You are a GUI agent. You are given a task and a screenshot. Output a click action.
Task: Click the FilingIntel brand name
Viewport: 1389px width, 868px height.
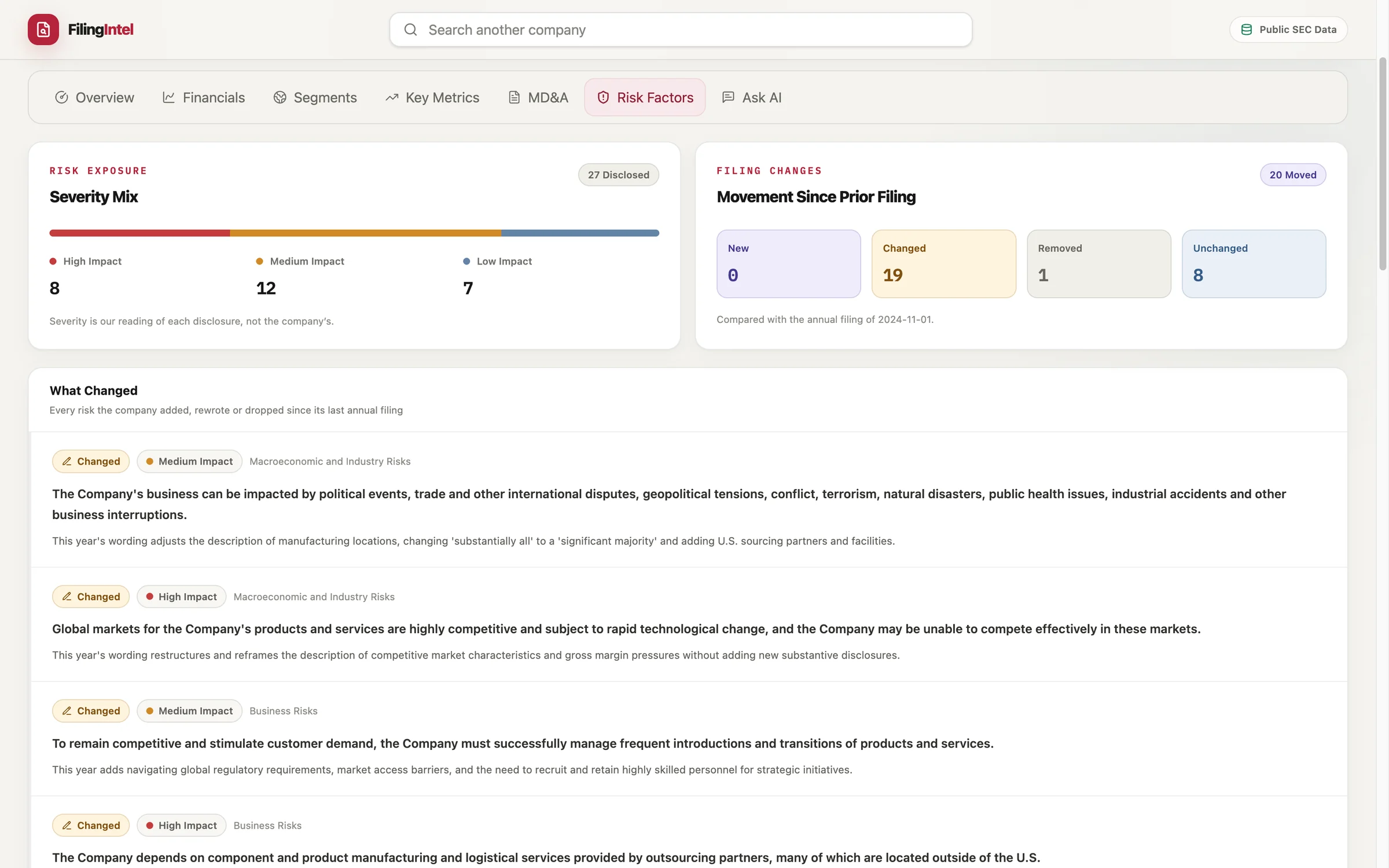pyautogui.click(x=101, y=30)
